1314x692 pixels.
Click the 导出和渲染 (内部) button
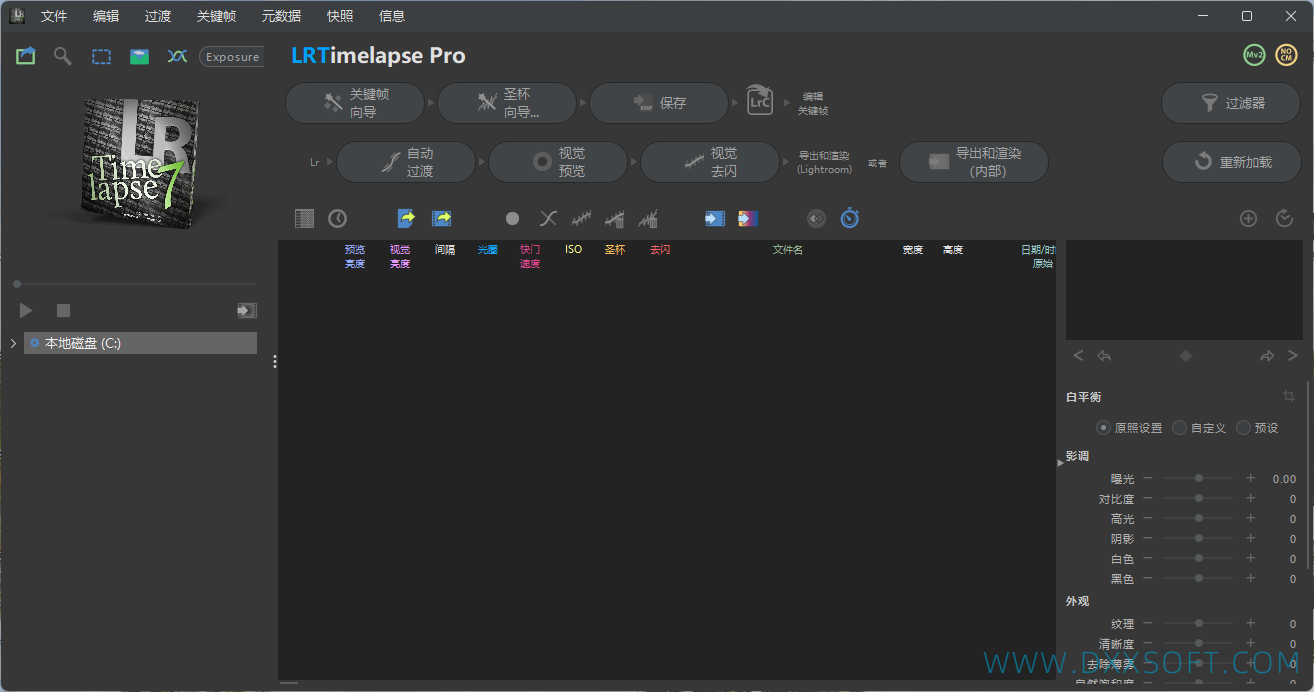coord(974,162)
